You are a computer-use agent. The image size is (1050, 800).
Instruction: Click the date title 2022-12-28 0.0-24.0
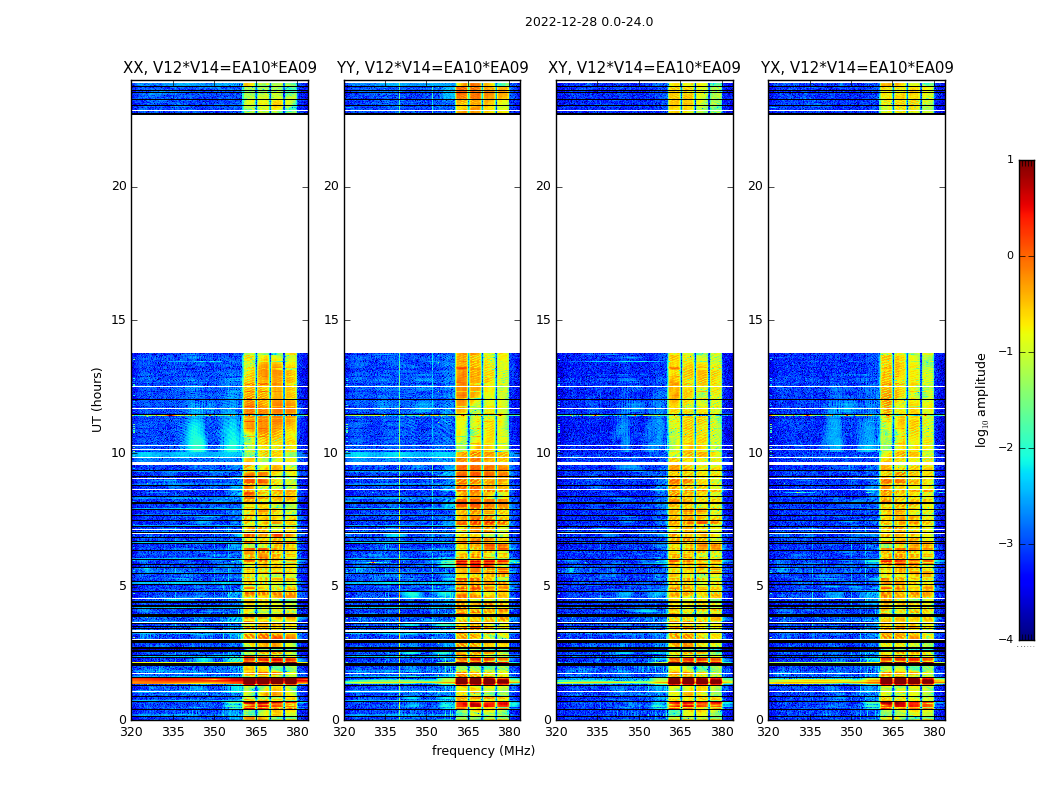pyautogui.click(x=588, y=22)
